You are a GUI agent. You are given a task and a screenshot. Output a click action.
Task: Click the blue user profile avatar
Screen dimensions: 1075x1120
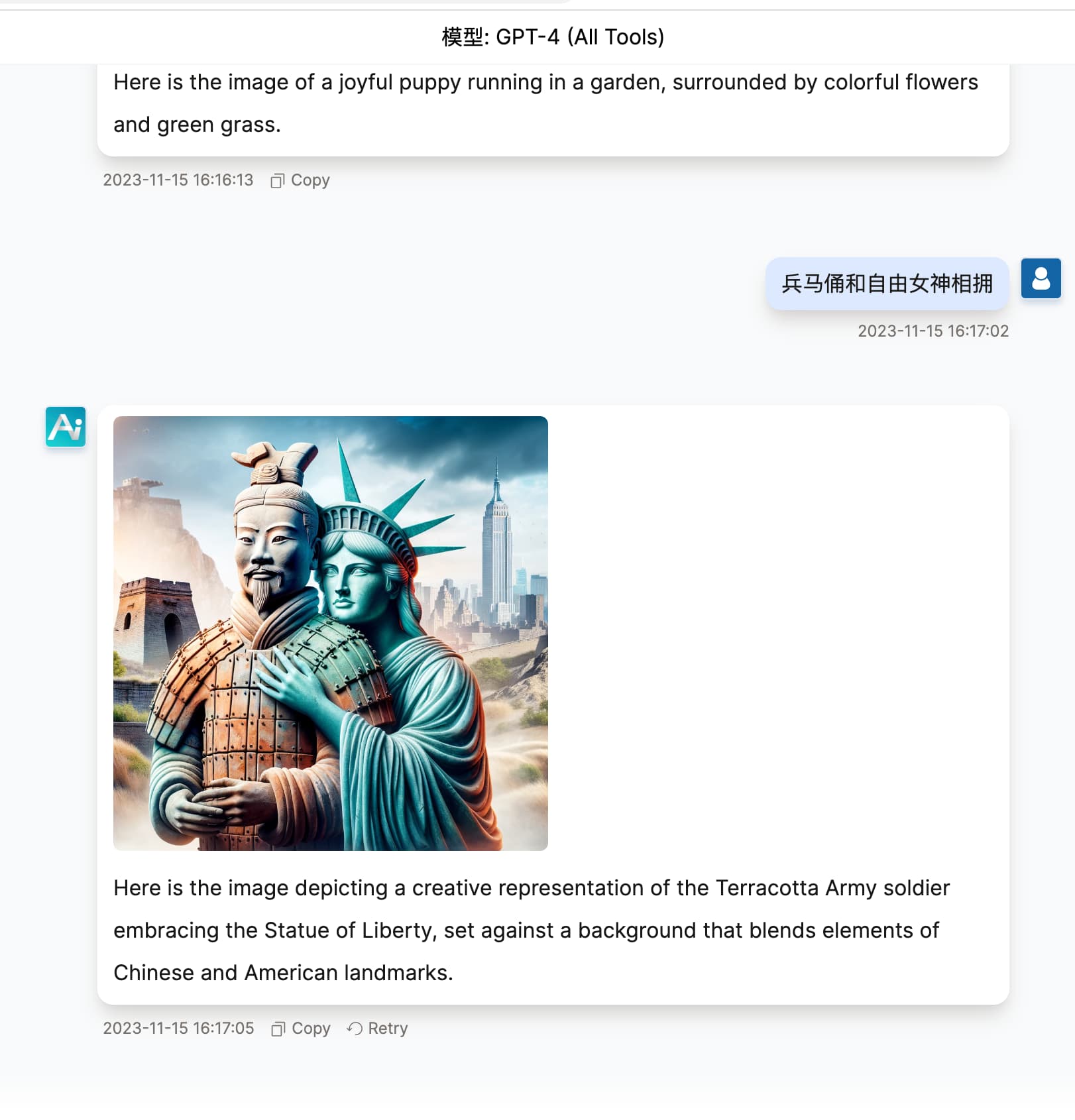pyautogui.click(x=1041, y=278)
